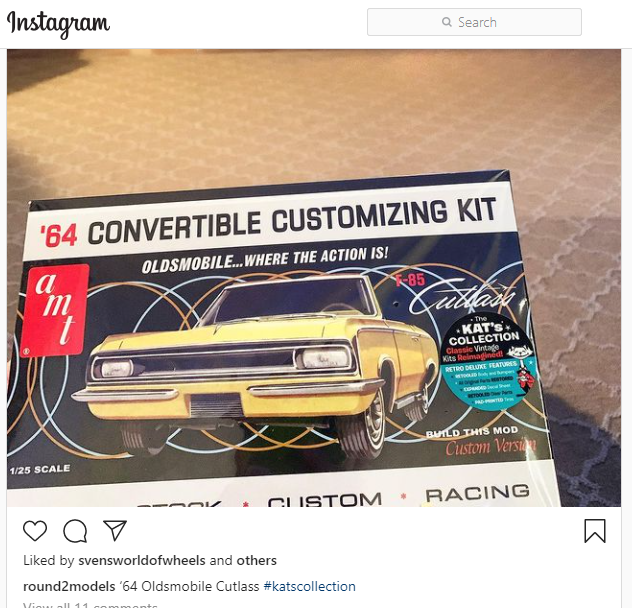Click the magnifier icon in search box
The width and height of the screenshot is (632, 608).
point(447,22)
